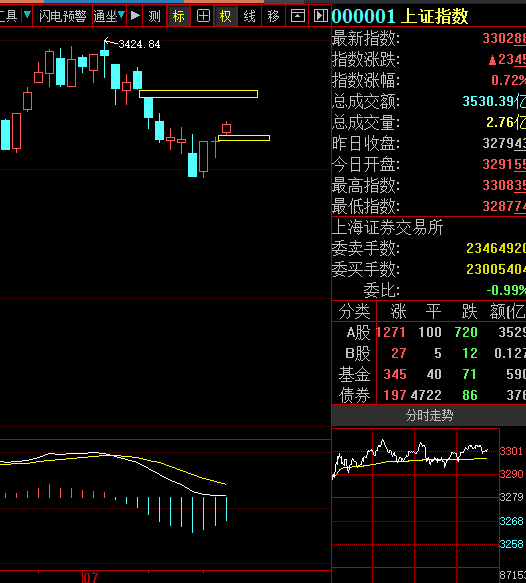Select the 线 line drawing tool
Screen dimensions: 526x583
[249, 16]
